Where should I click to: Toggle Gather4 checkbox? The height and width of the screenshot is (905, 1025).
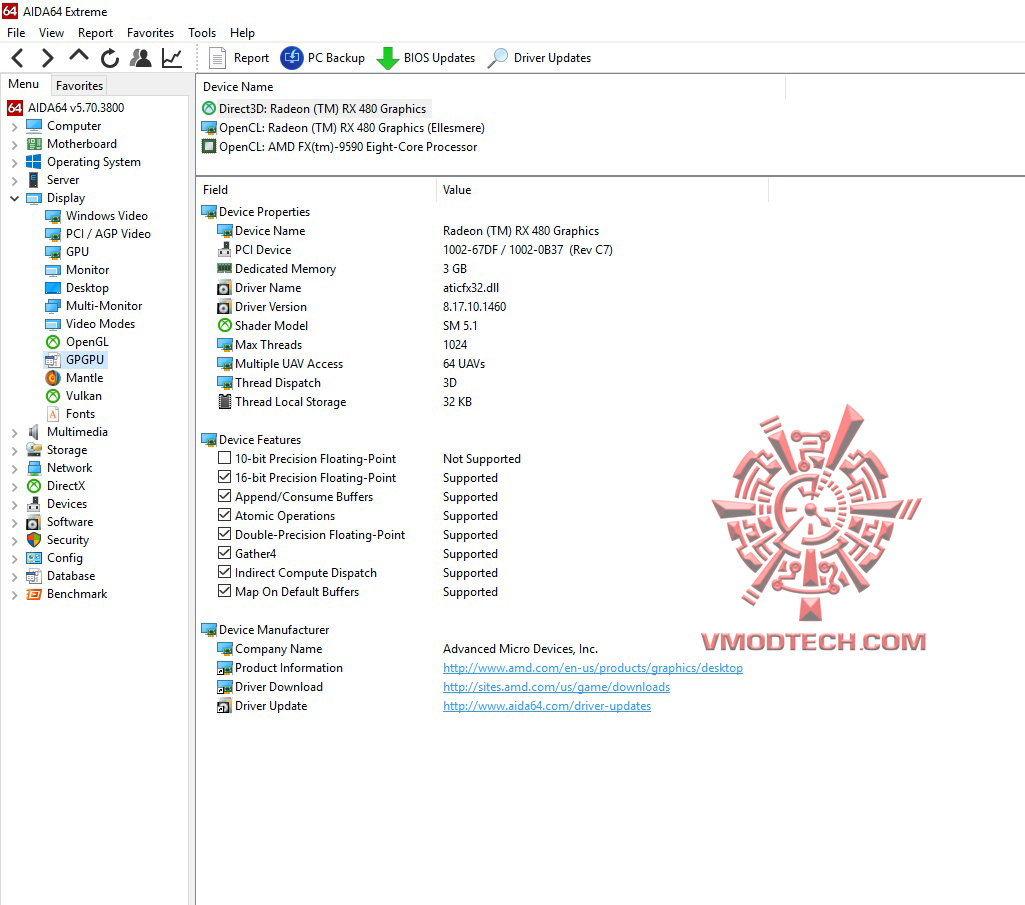click(224, 553)
